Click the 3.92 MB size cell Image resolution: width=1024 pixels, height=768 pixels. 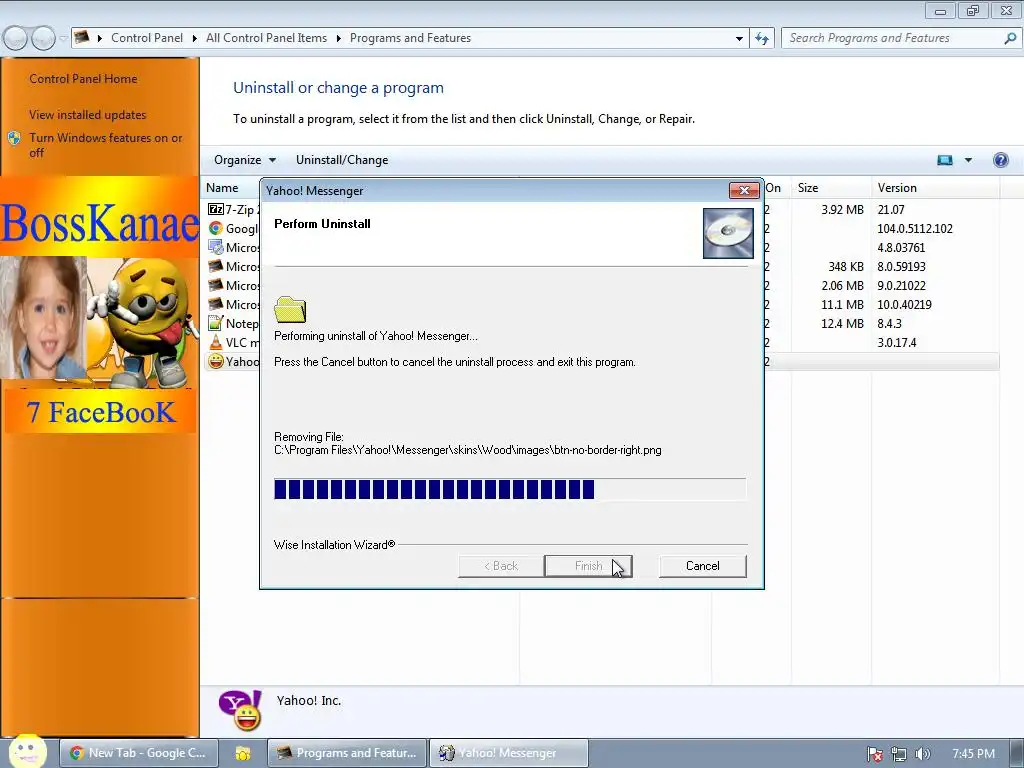pos(842,210)
